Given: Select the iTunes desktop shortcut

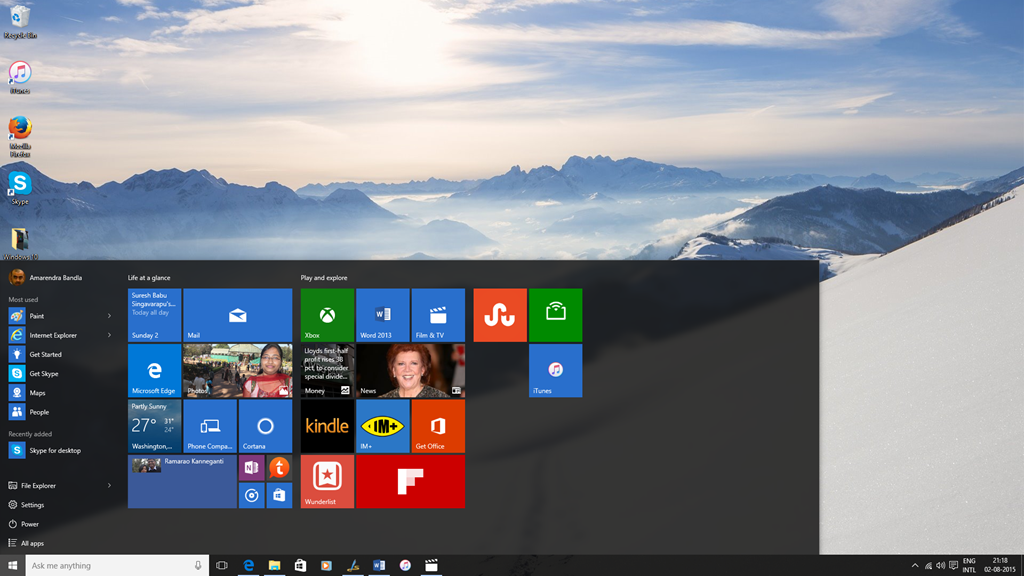Looking at the screenshot, I should click(20, 77).
